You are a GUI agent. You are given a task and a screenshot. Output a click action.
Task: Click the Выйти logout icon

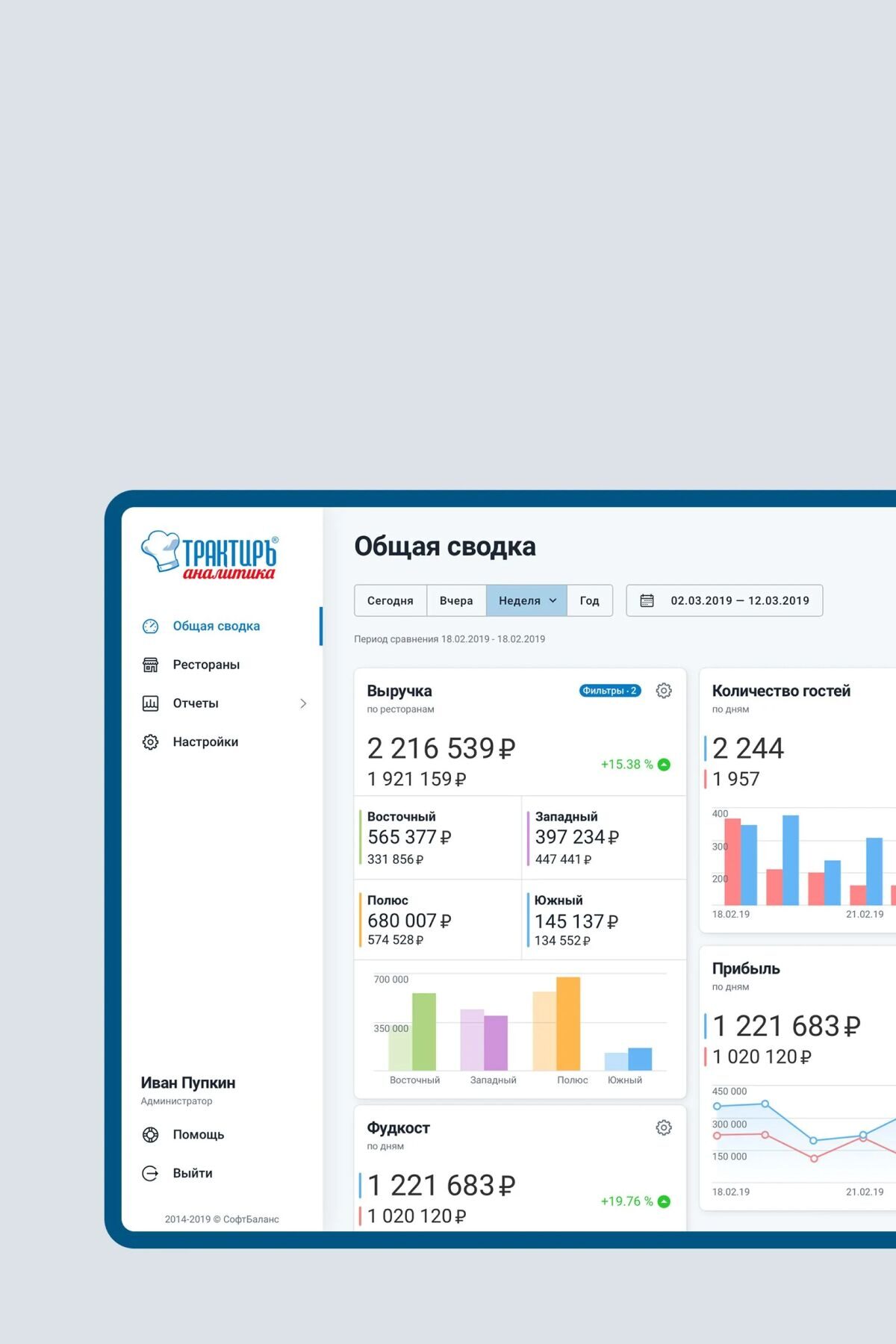tap(150, 1174)
